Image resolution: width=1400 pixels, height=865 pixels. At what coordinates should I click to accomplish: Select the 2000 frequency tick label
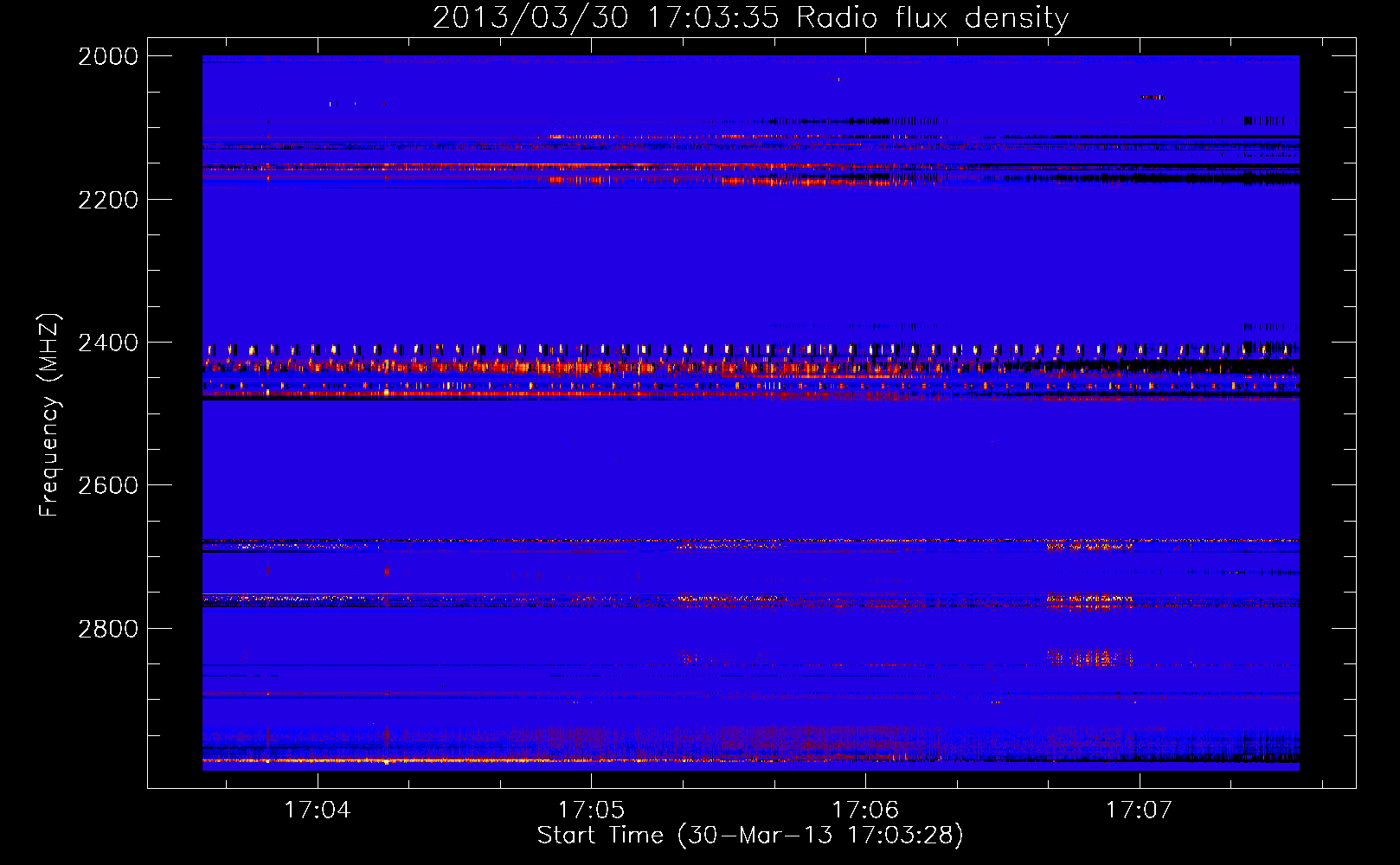[108, 56]
